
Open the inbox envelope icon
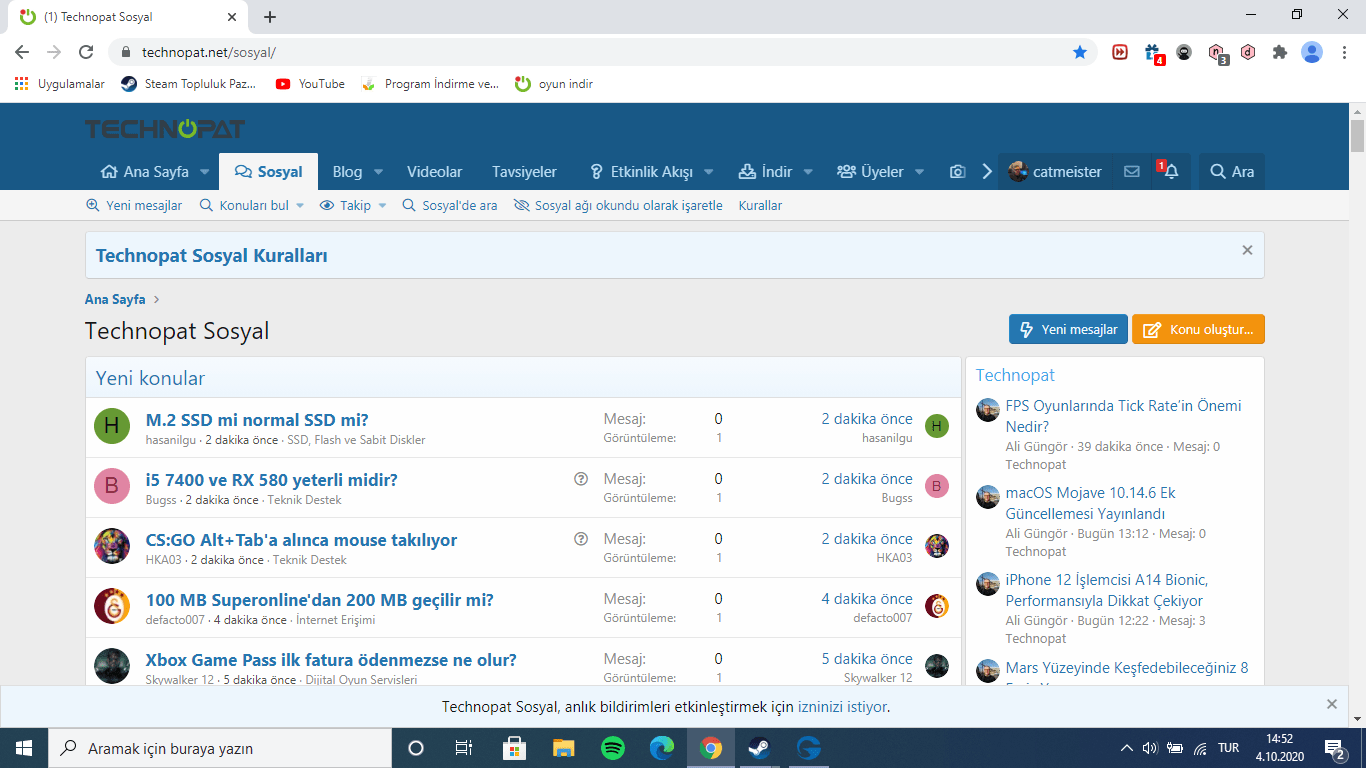point(1132,172)
